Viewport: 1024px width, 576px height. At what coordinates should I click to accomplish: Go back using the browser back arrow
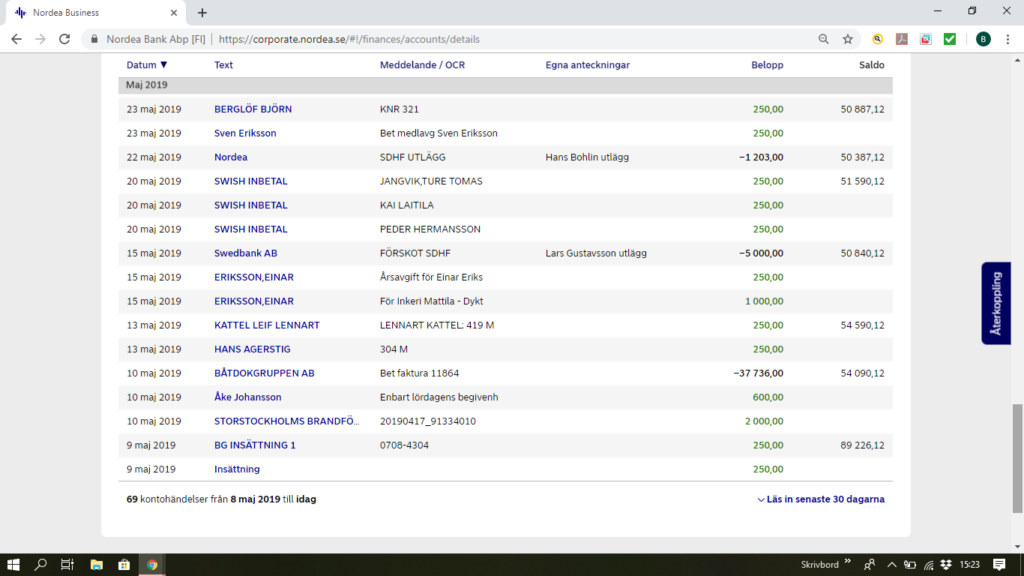pos(16,39)
